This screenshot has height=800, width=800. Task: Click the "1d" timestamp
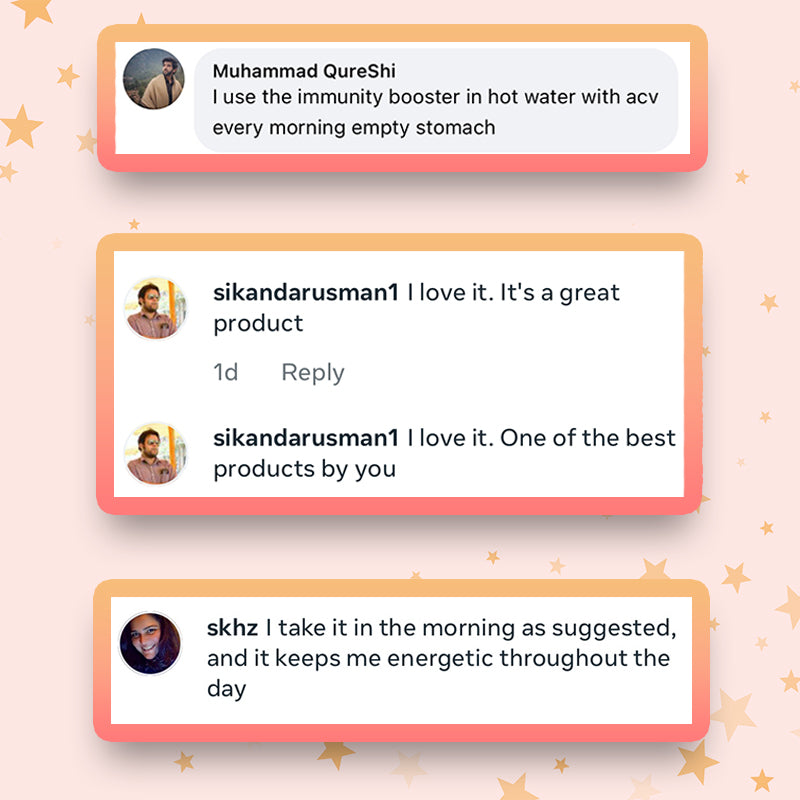[226, 373]
